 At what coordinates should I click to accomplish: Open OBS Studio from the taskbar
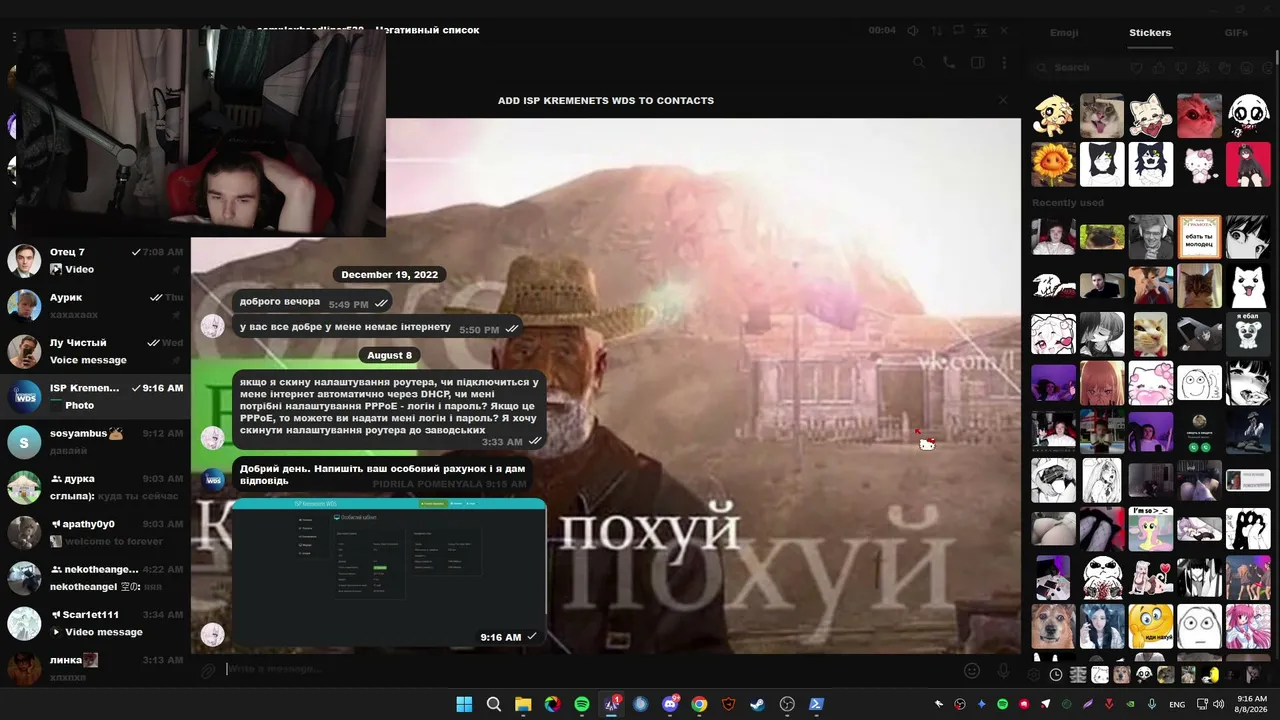[787, 704]
